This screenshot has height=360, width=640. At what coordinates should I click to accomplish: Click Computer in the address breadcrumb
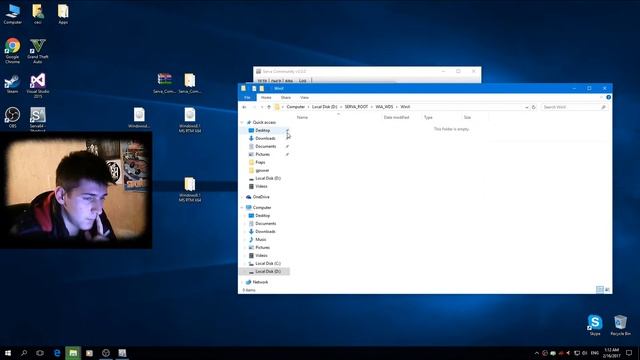click(x=296, y=107)
